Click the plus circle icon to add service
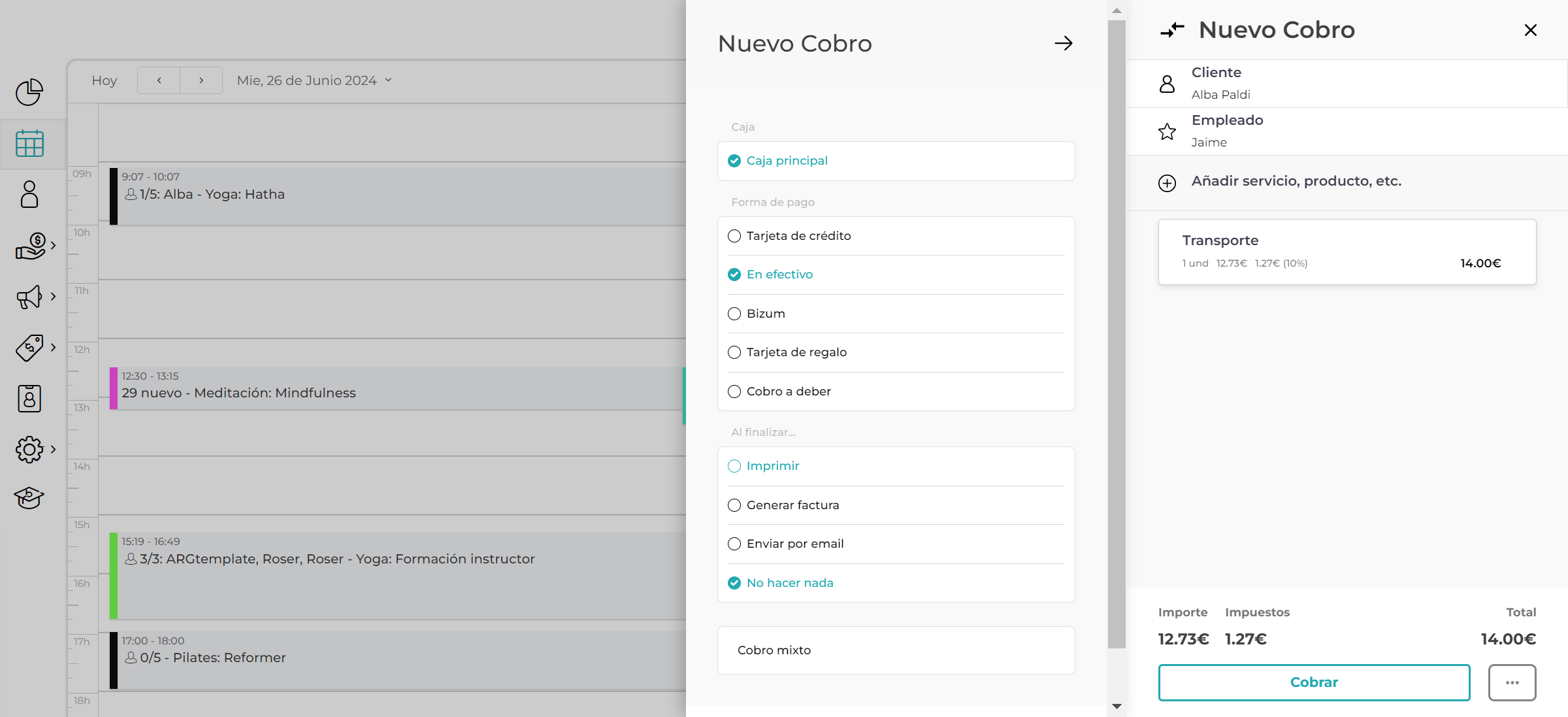1568x717 pixels. coord(1167,183)
